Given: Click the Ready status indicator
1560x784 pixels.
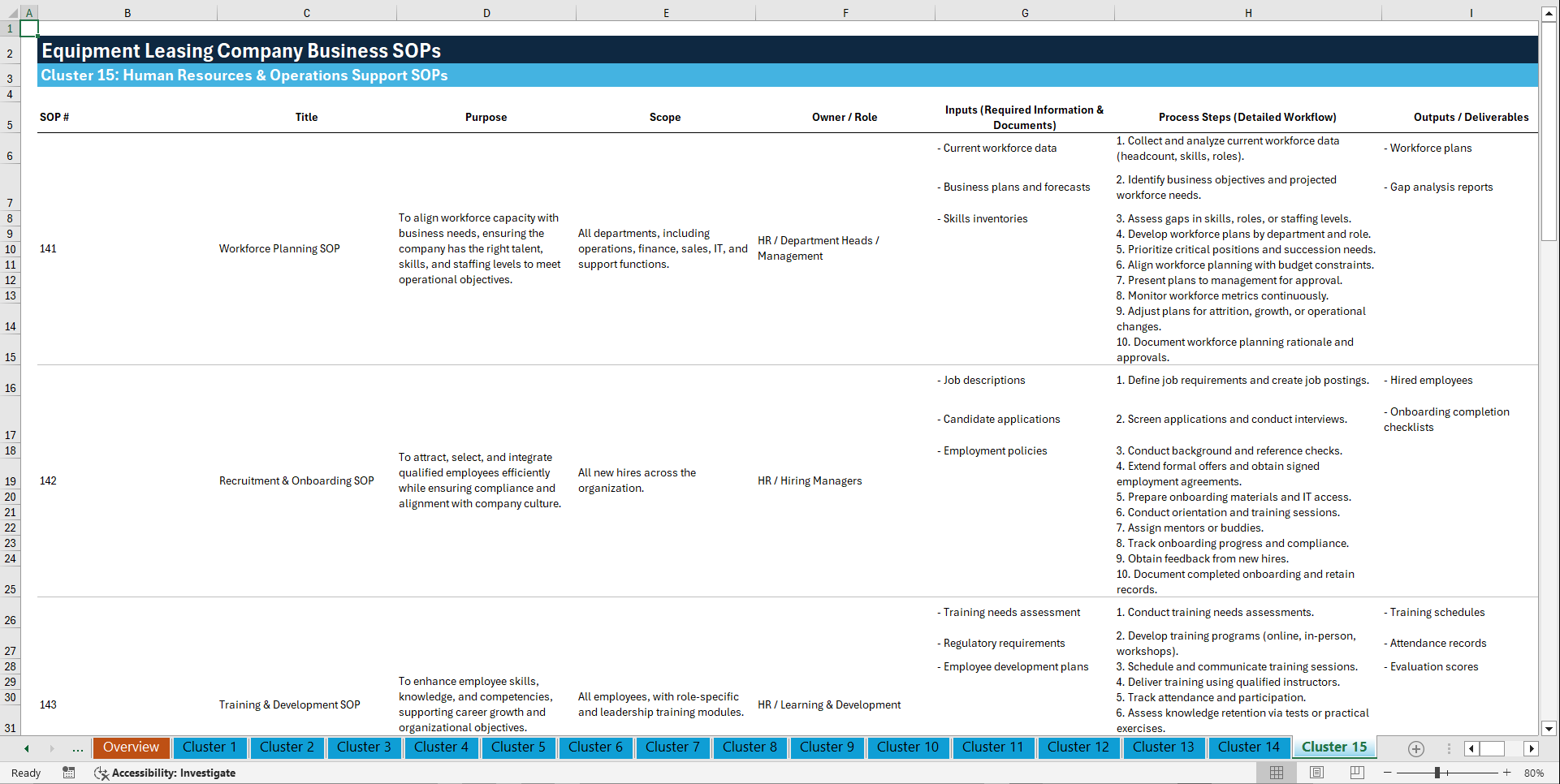Looking at the screenshot, I should (25, 773).
